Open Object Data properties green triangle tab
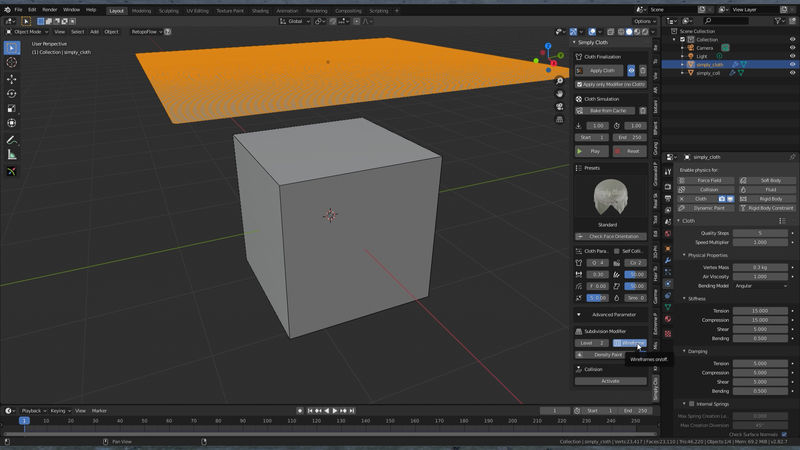Screen dimensions: 800x450 click(x=668, y=307)
